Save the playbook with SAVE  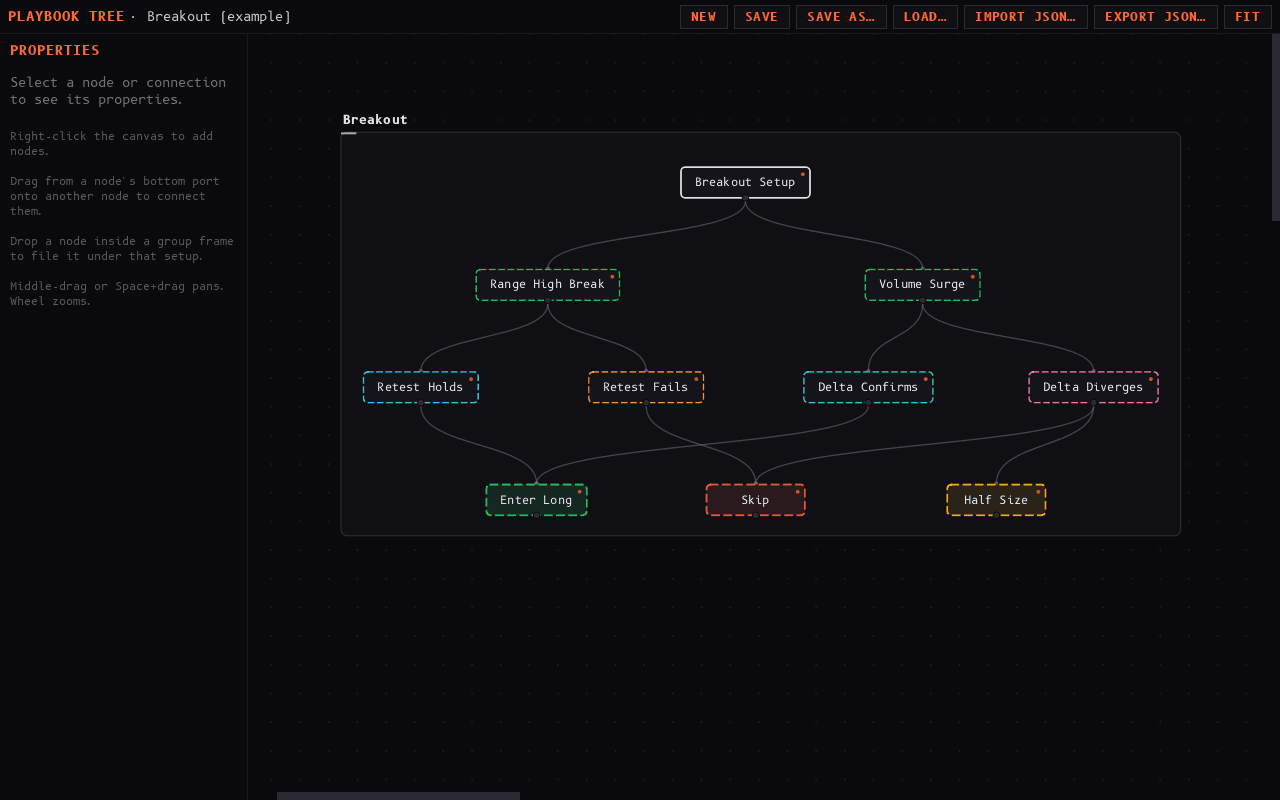click(762, 17)
